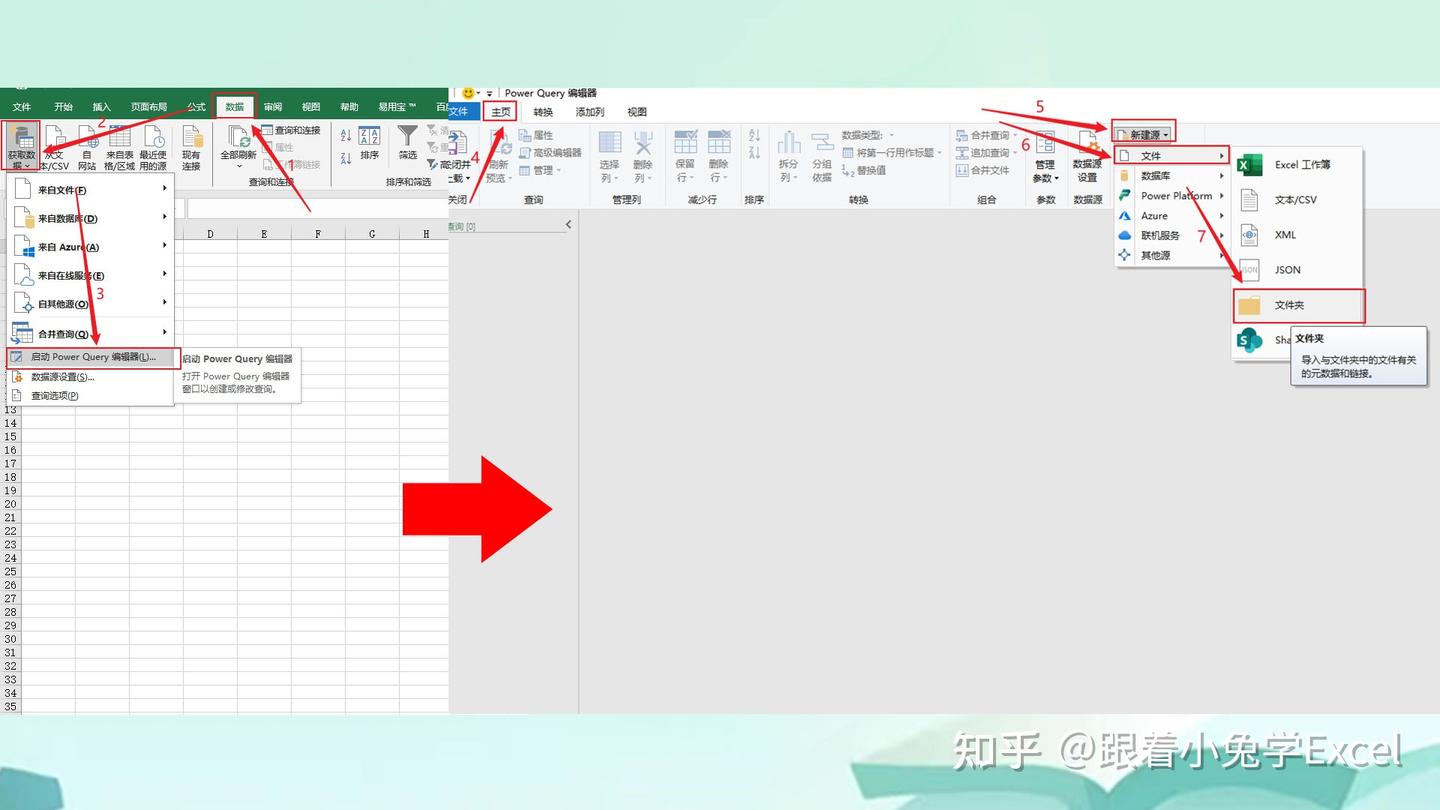Switch to the 插入 tab in Excel
Image resolution: width=1440 pixels, height=810 pixels.
tap(102, 107)
